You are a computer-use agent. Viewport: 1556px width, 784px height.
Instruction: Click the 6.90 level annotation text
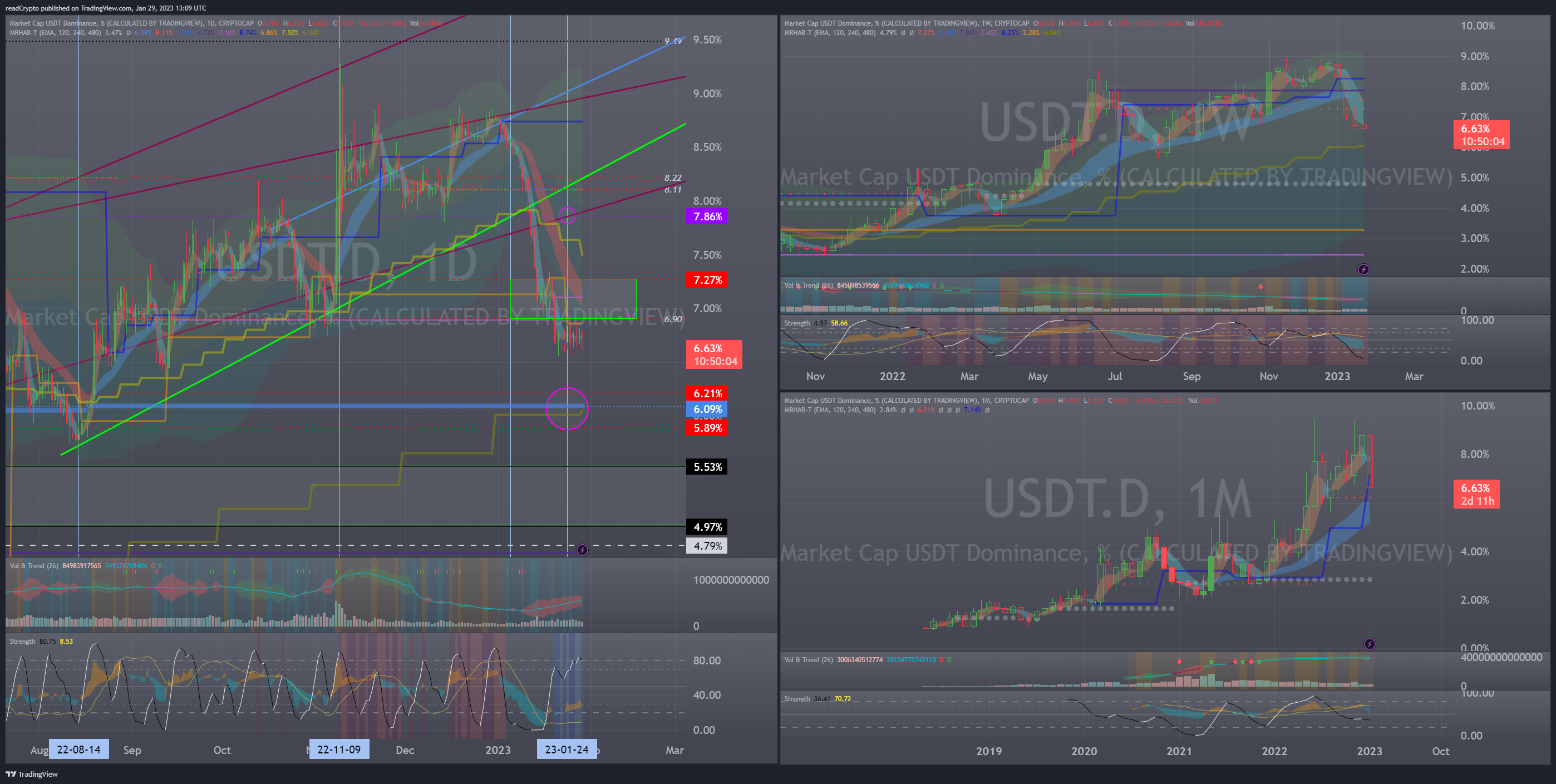(x=673, y=319)
